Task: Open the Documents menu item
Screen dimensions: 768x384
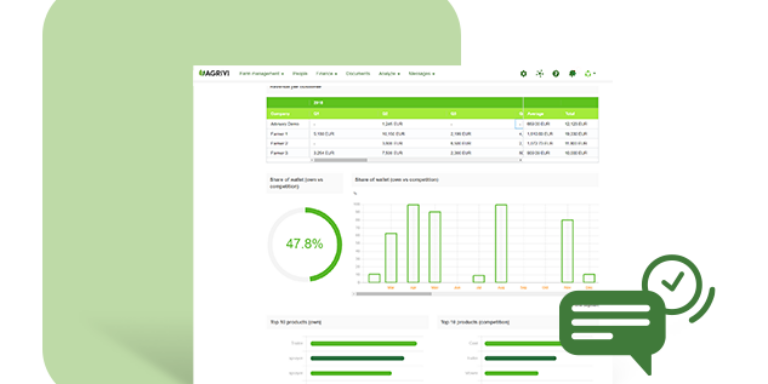Action: pos(358,73)
